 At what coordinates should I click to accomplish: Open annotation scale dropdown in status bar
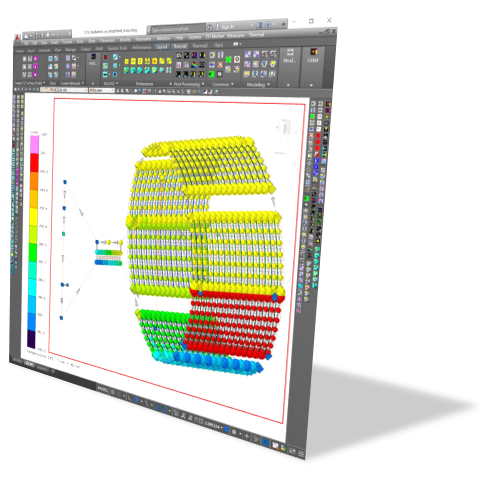point(213,425)
